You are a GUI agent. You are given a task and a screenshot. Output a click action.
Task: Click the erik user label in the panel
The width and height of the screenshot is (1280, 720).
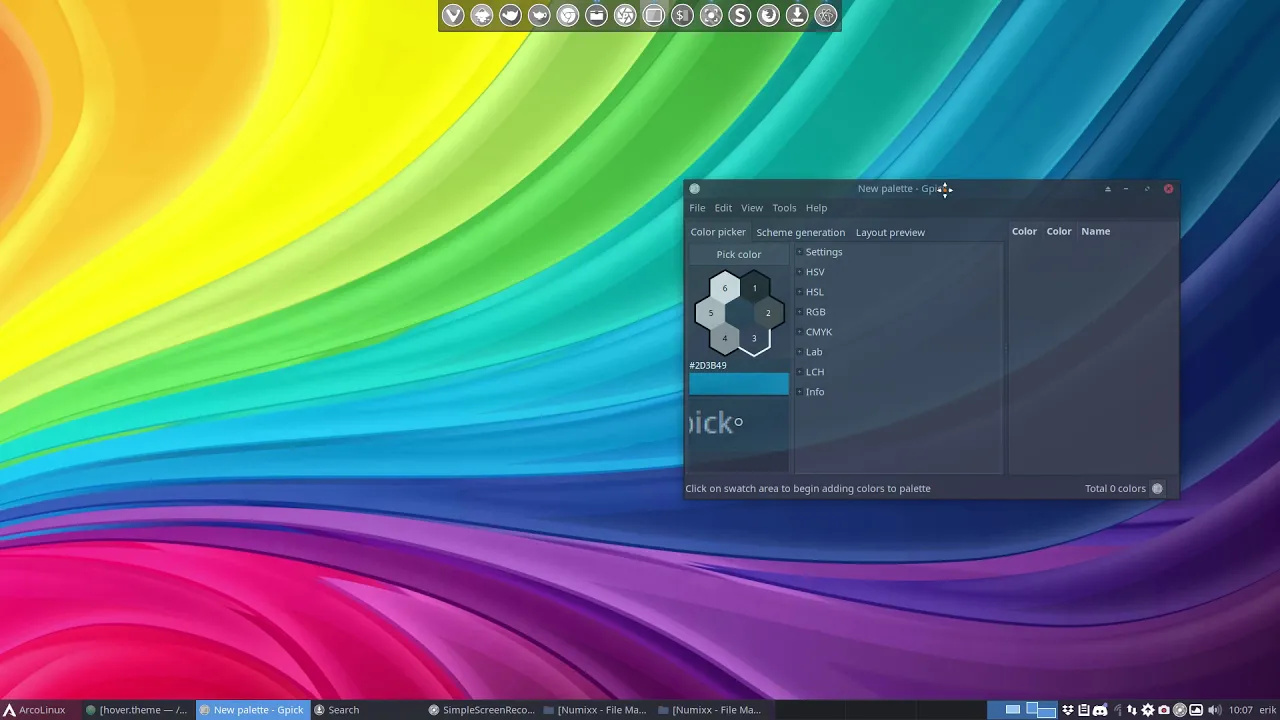tap(1268, 710)
